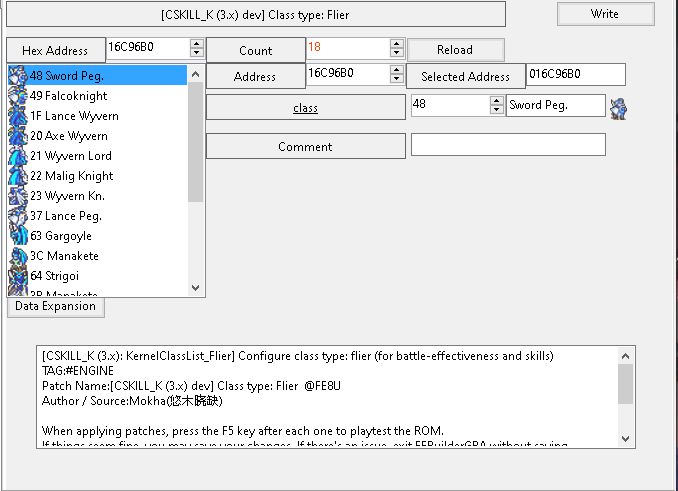Click the Write button
Screen dimensions: 678x491
point(605,14)
